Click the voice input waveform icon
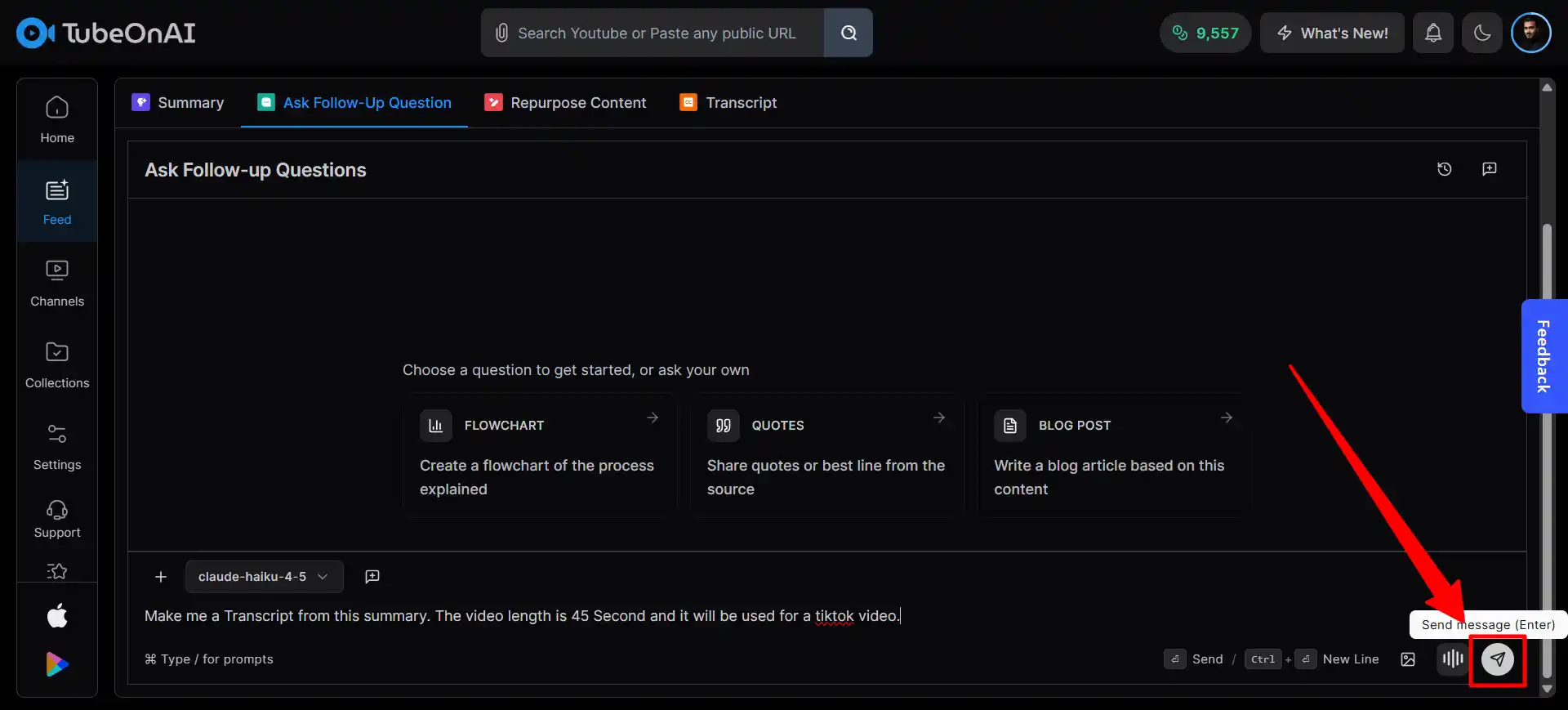This screenshot has height=710, width=1568. (x=1452, y=659)
